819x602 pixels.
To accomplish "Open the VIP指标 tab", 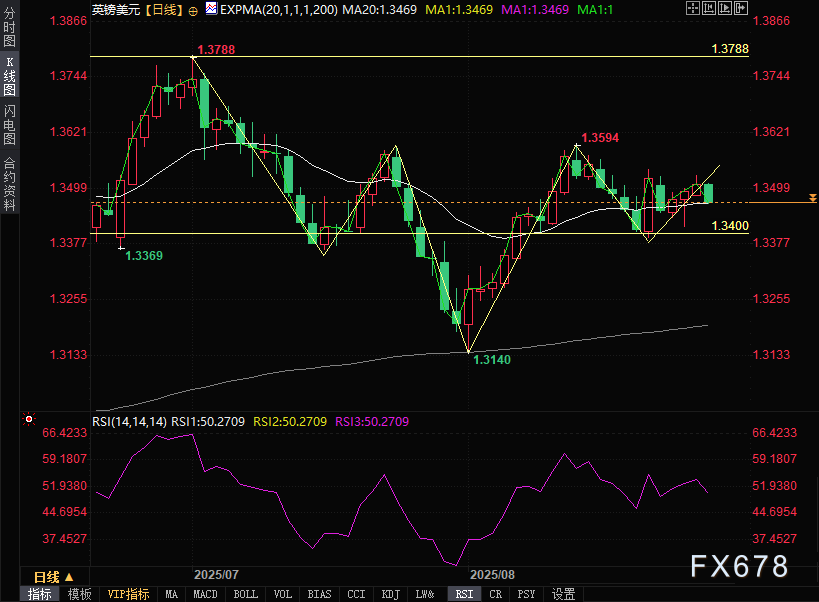I will coord(128,594).
